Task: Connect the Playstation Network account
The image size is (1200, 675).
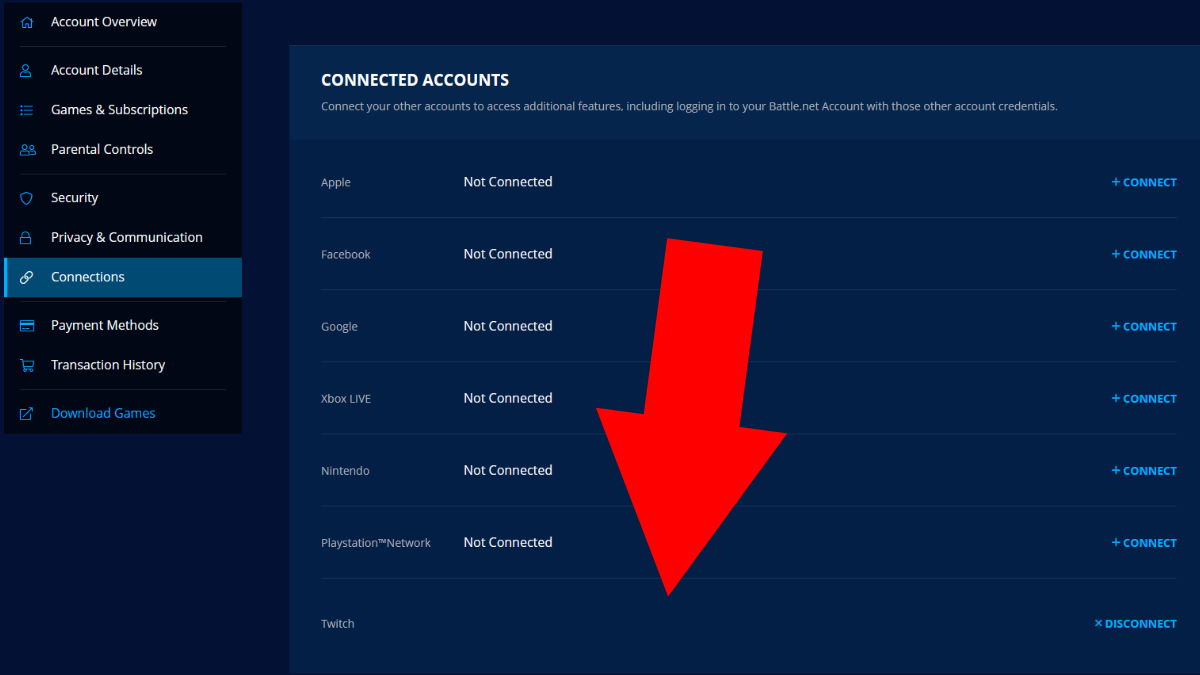Action: point(1144,542)
